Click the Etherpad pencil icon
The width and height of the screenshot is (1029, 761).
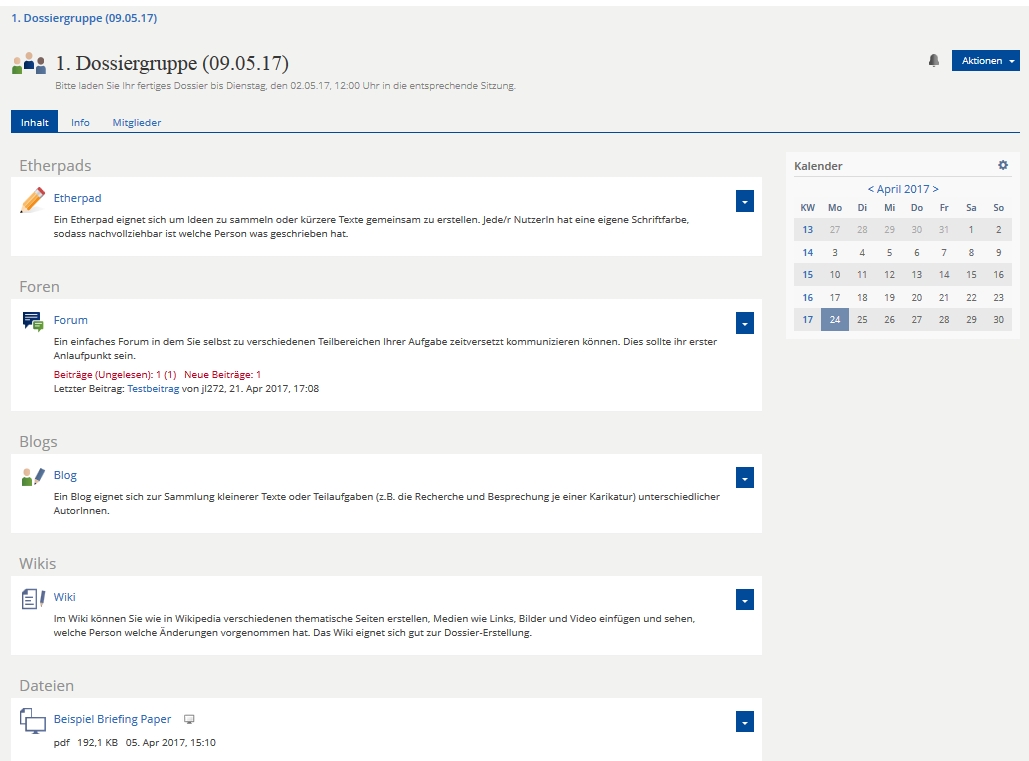[32, 200]
